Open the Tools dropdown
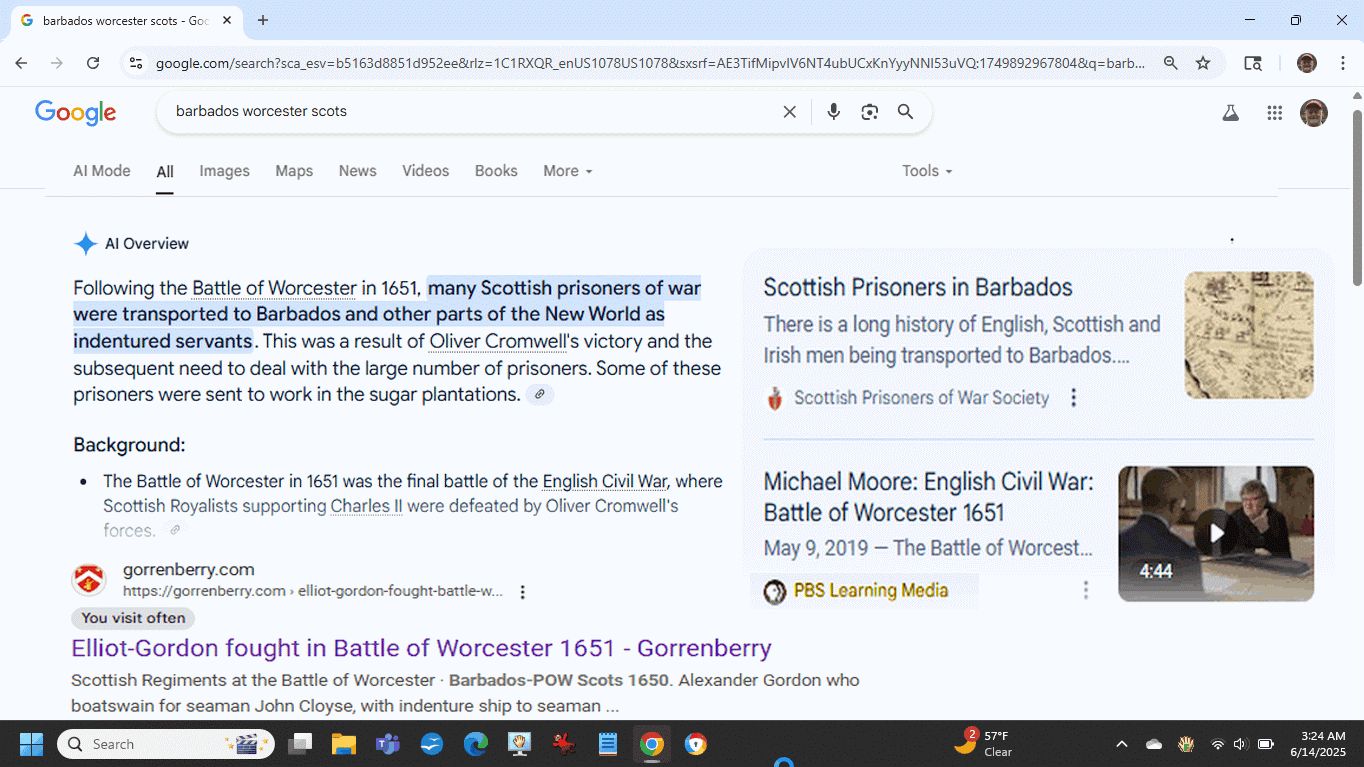1364x767 pixels. (x=926, y=171)
